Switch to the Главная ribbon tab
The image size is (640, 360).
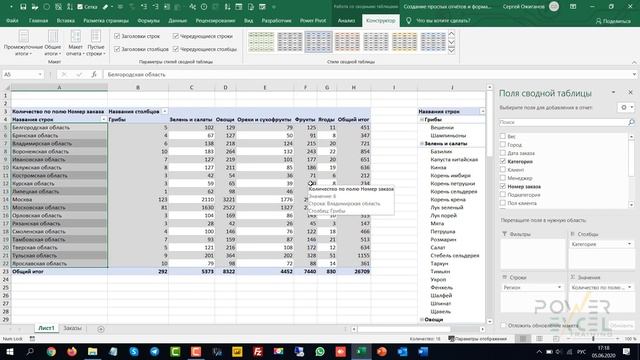coord(38,20)
